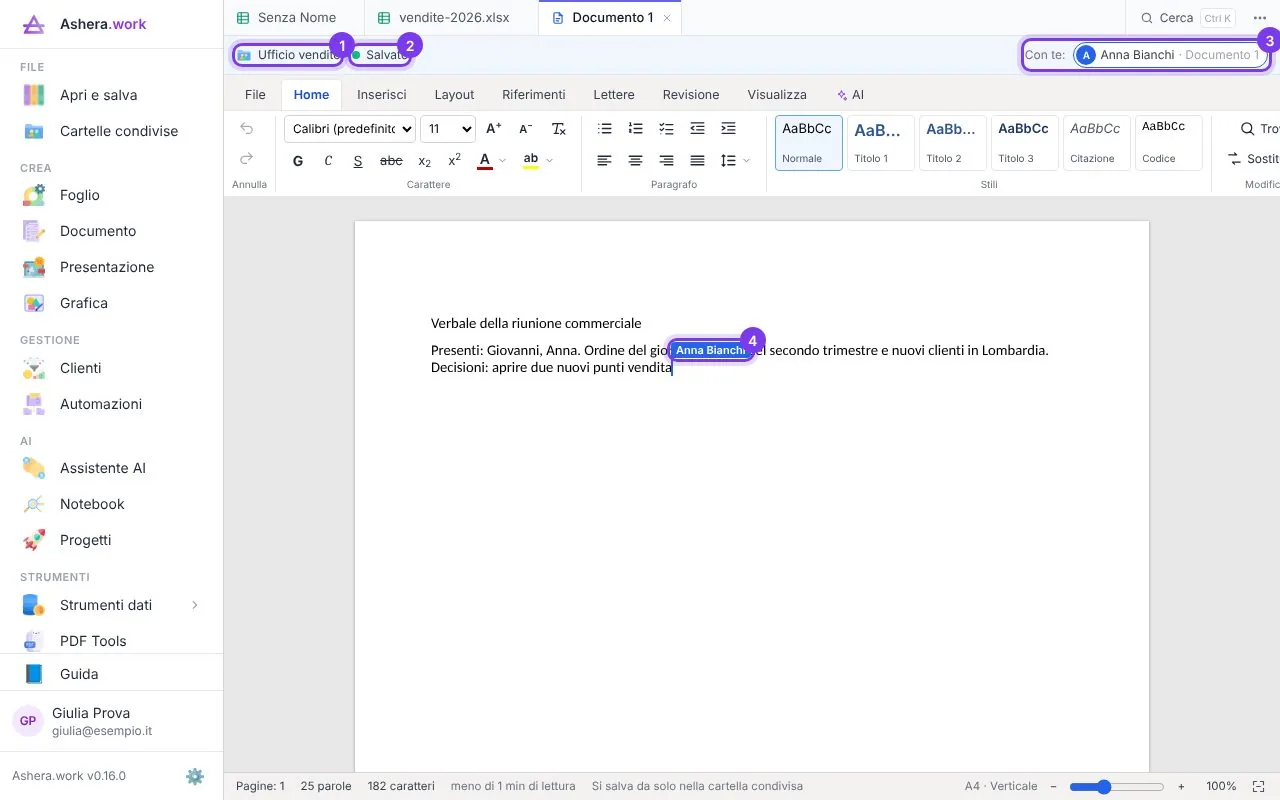
Task: Open line spacing dropdown
Action: [735, 160]
